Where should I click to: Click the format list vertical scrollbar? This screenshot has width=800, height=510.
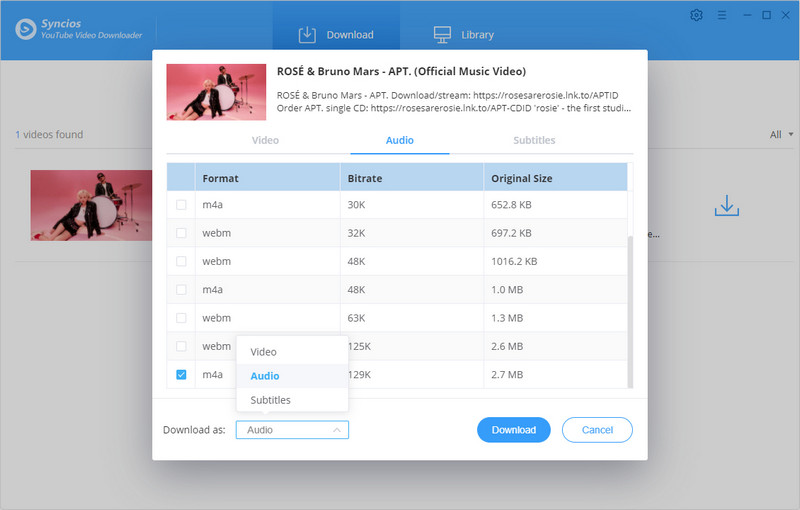click(x=630, y=312)
